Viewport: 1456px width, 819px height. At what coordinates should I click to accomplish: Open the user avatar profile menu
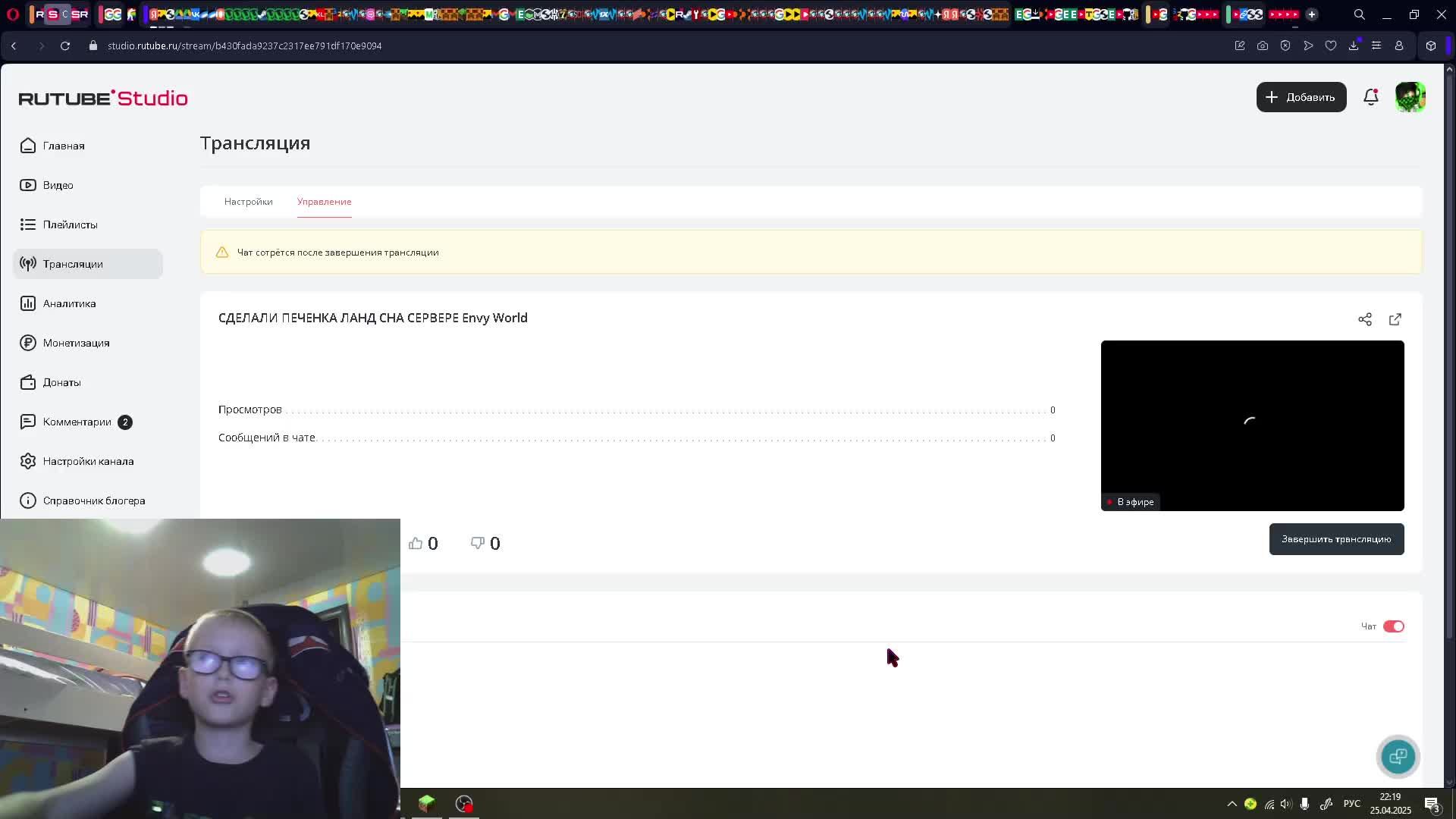click(x=1410, y=97)
